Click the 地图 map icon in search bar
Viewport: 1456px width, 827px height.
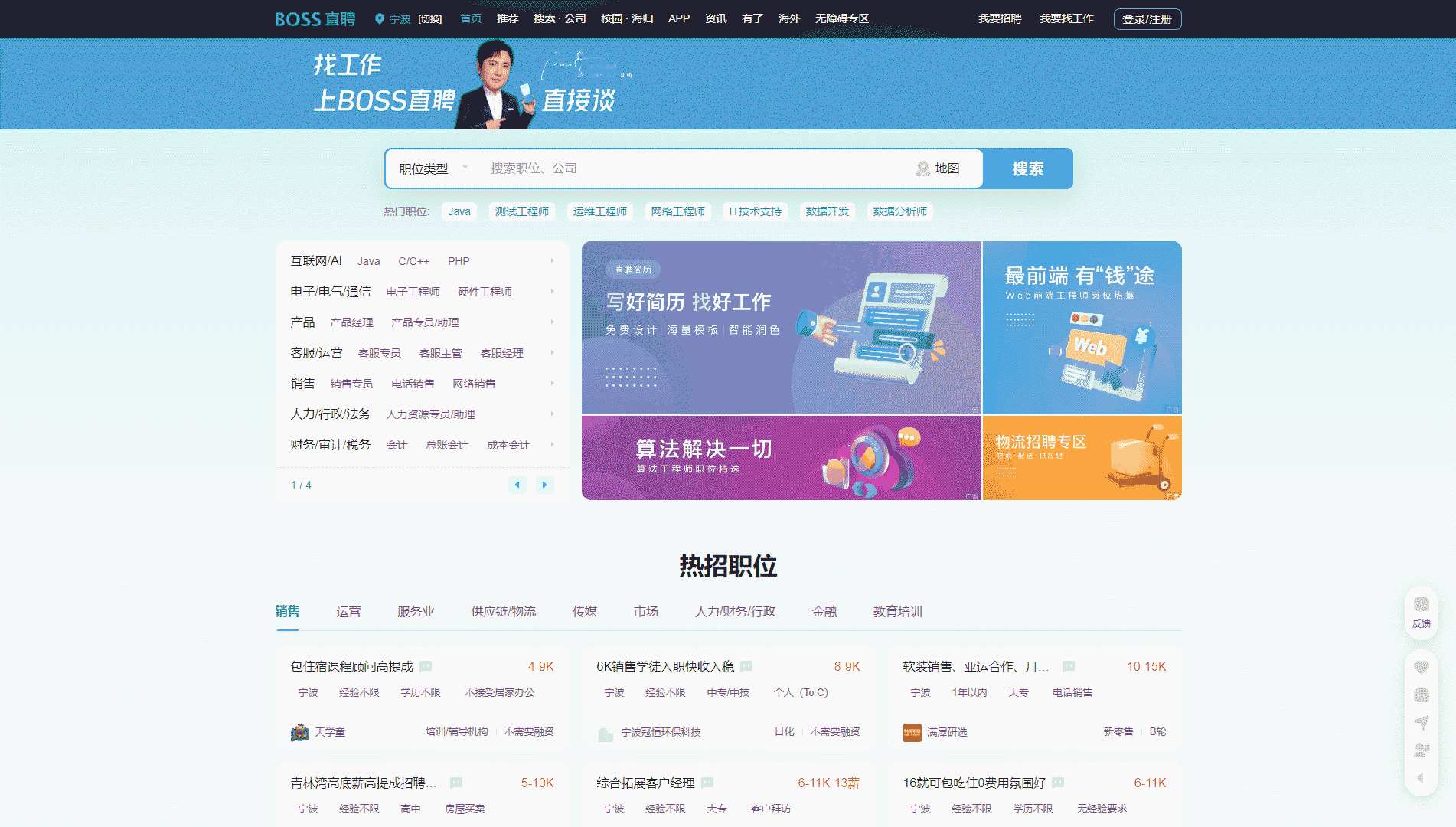pyautogui.click(x=923, y=168)
